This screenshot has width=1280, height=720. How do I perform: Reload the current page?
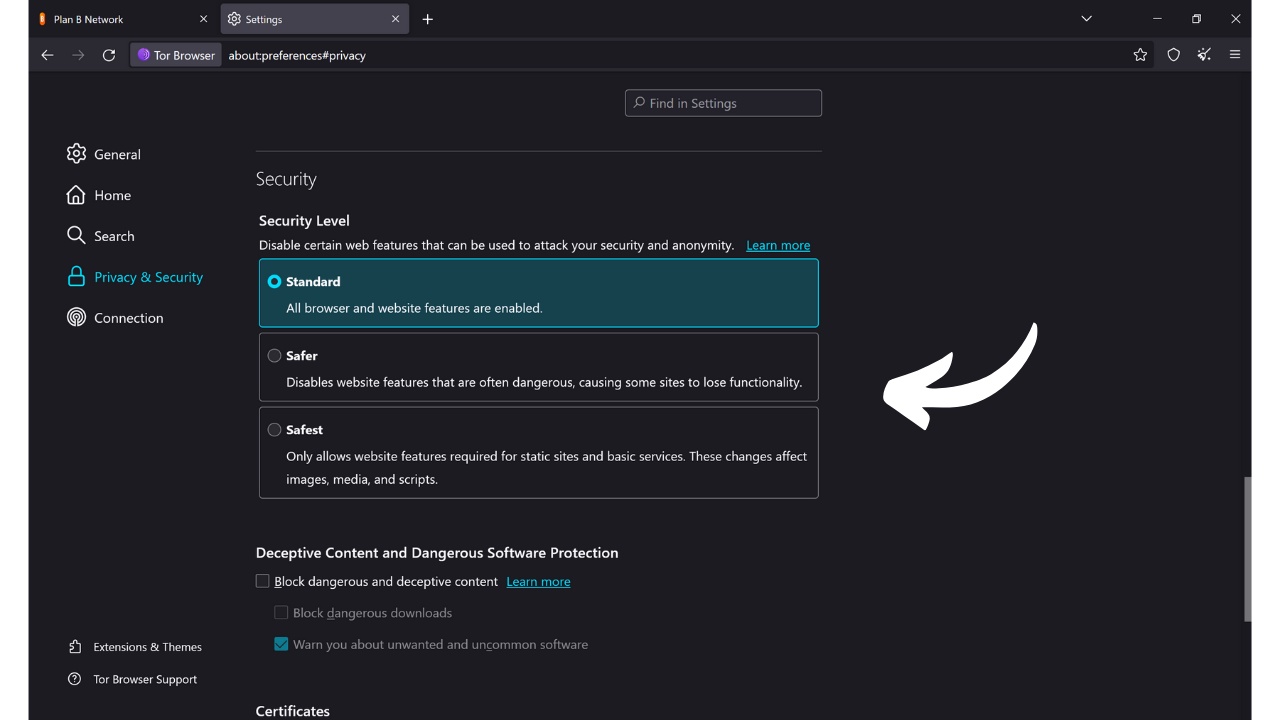(109, 55)
